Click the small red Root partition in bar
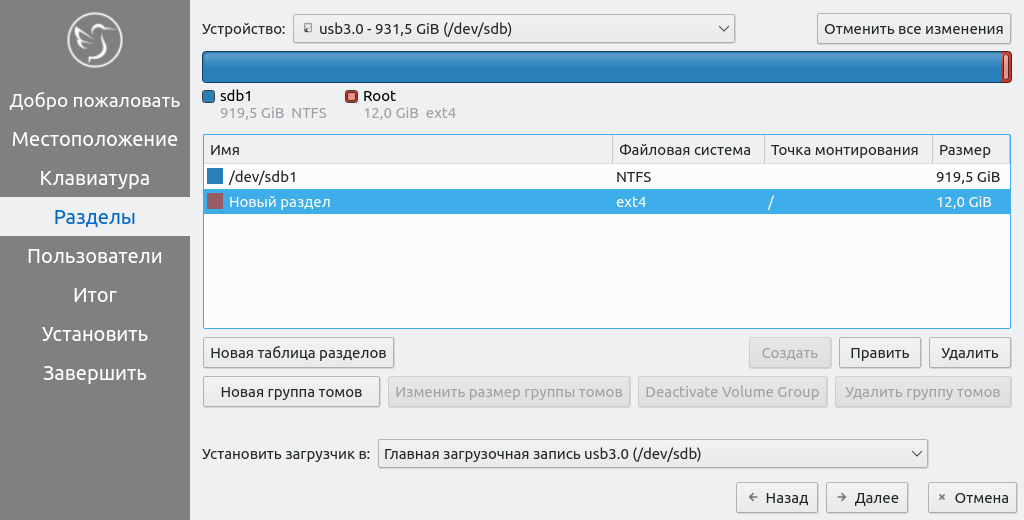The image size is (1024, 520). (x=1006, y=67)
